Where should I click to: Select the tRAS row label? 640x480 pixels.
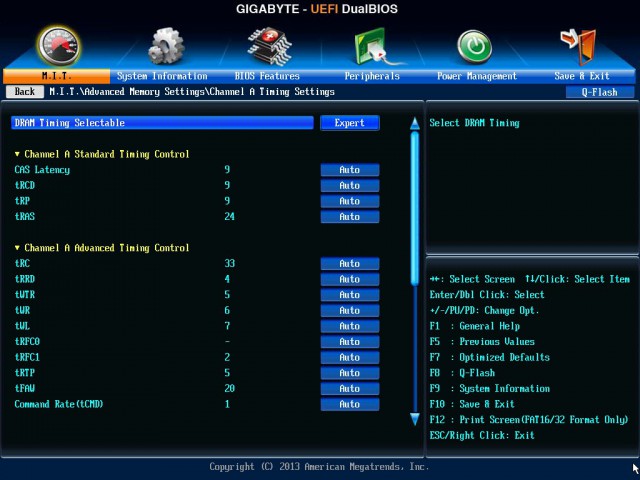(x=25, y=217)
